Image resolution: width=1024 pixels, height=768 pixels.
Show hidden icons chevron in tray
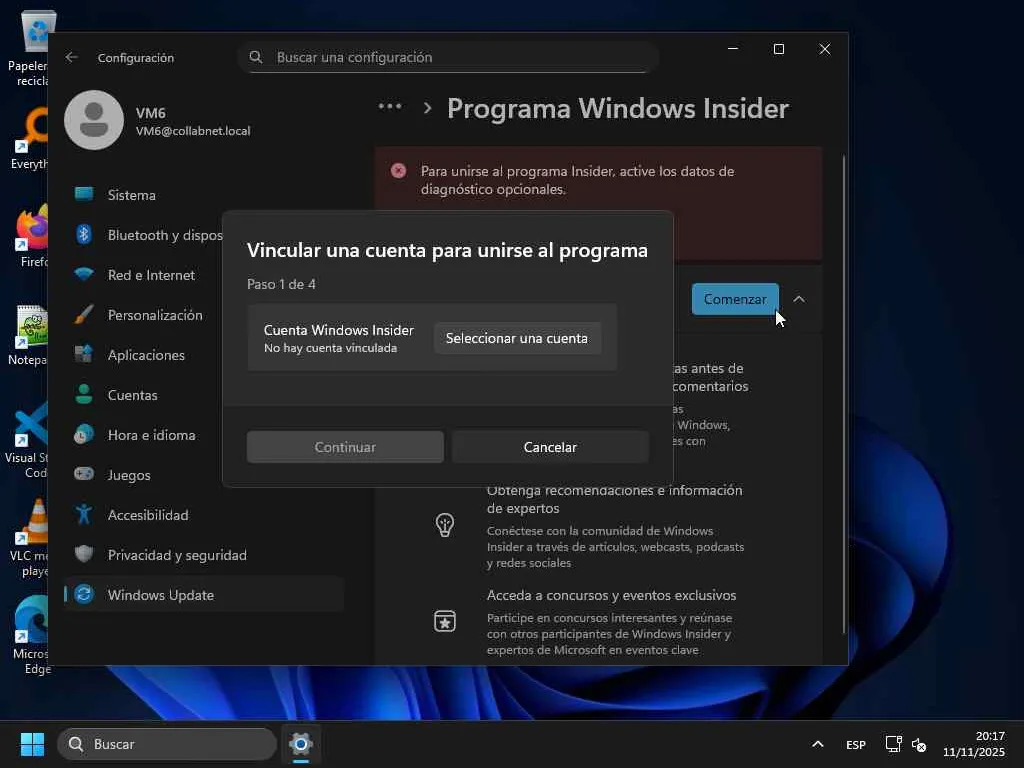click(x=818, y=744)
